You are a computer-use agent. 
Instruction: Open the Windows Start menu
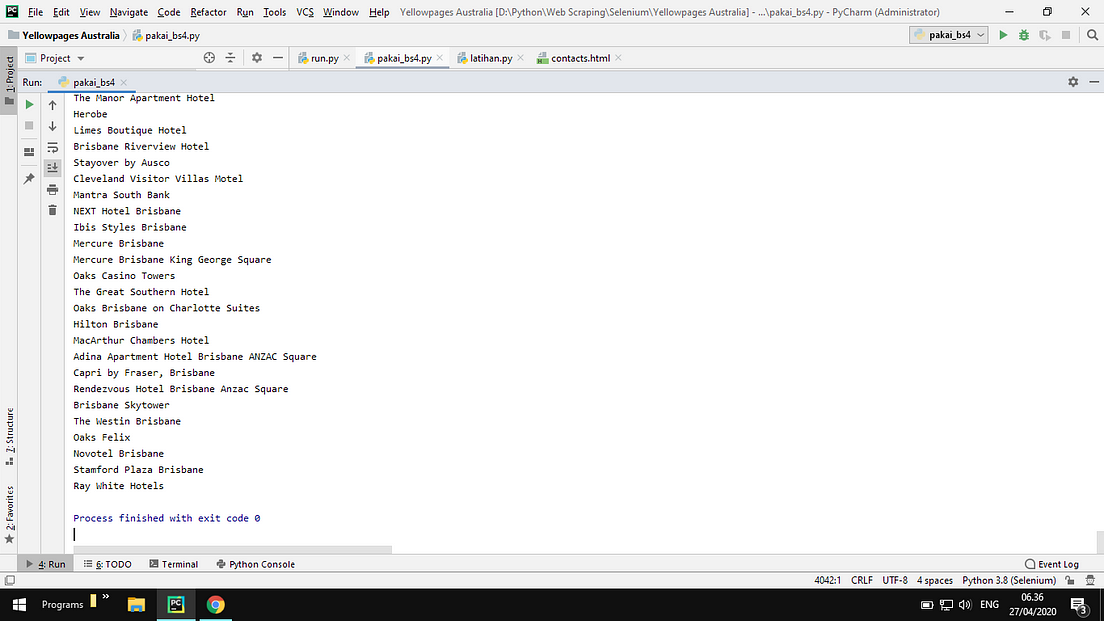coord(19,604)
